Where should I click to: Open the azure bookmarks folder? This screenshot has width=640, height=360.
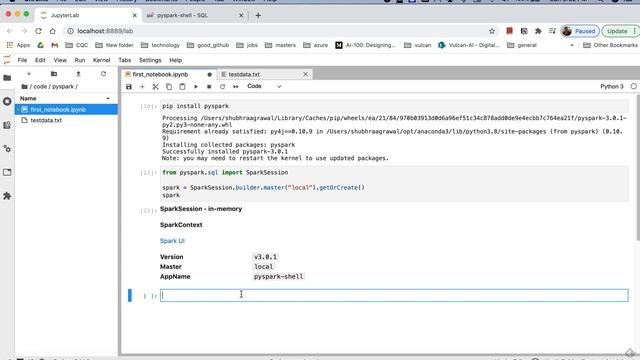point(316,45)
